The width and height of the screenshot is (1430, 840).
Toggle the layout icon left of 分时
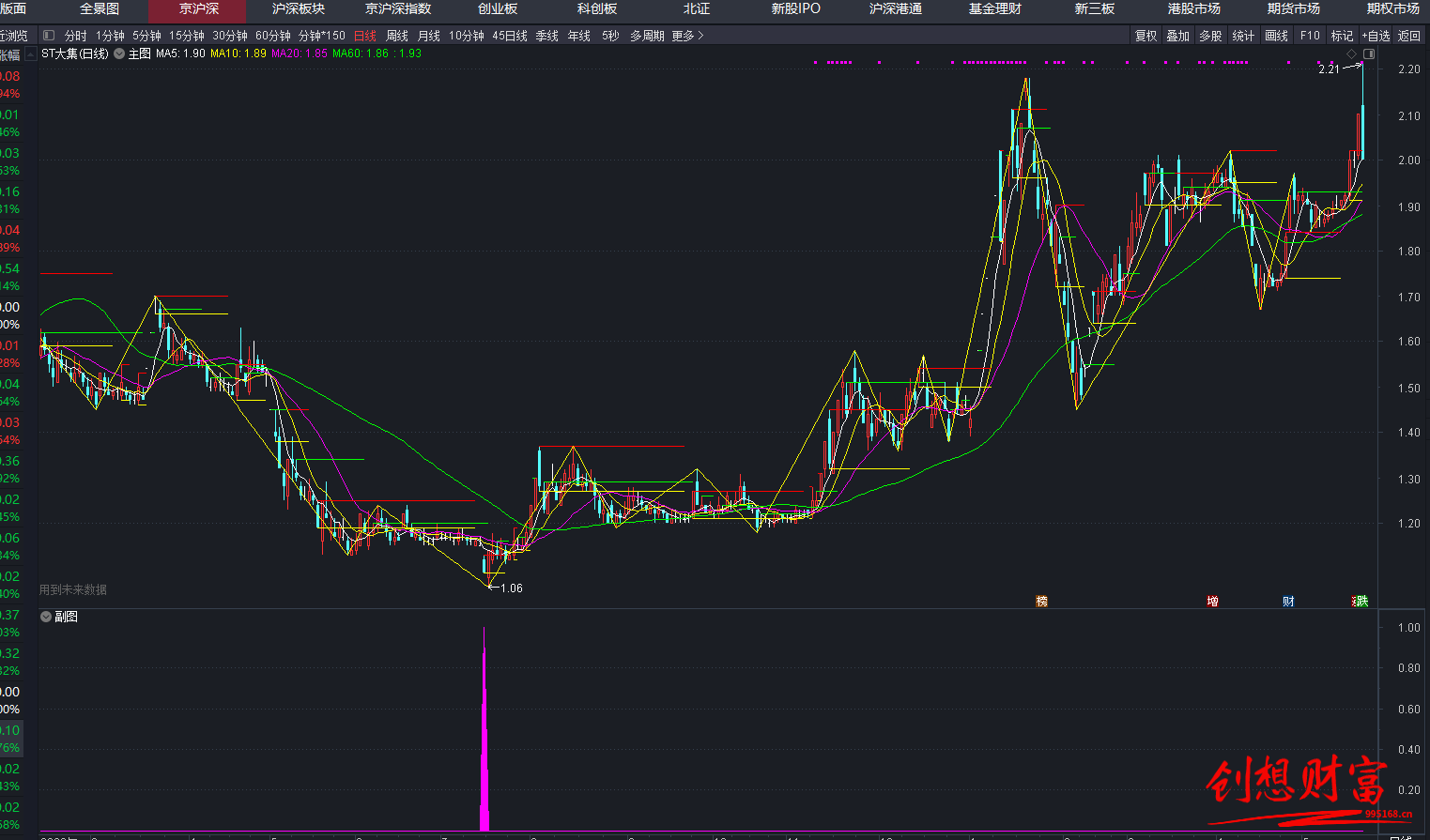click(x=49, y=36)
